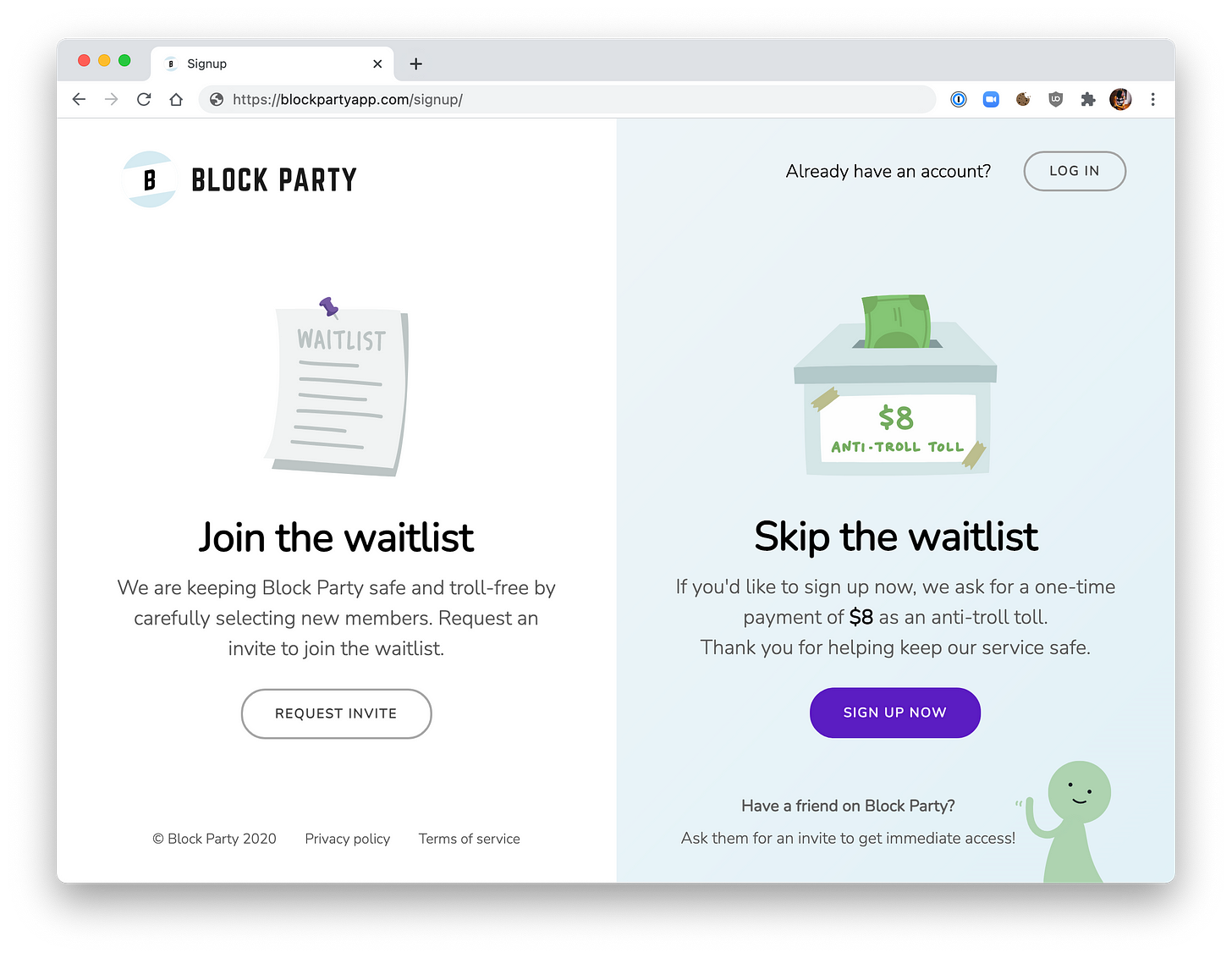
Task: Select the Signup browser tab
Action: [254, 63]
